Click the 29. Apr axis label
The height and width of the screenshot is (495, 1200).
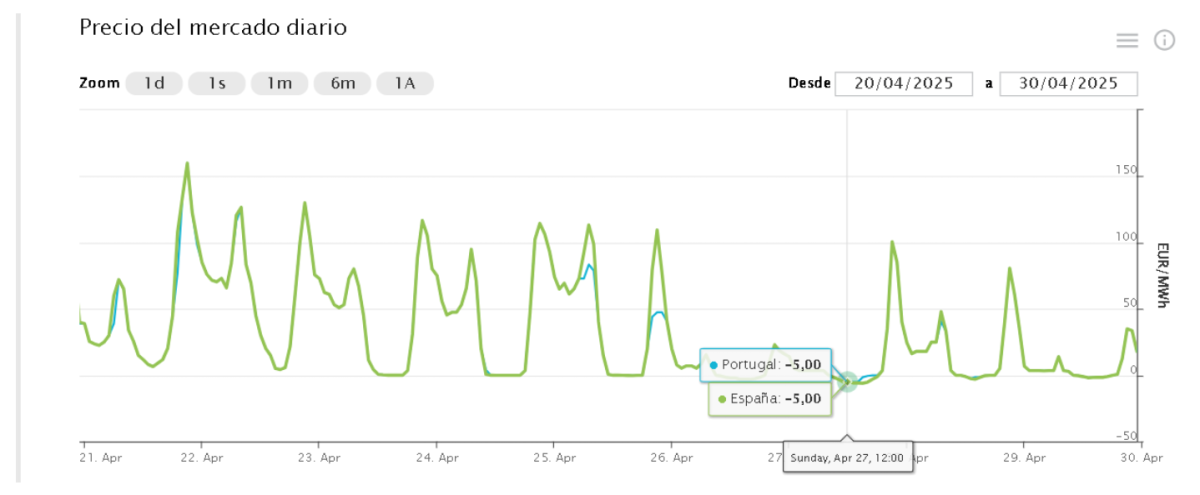pos(1023,457)
